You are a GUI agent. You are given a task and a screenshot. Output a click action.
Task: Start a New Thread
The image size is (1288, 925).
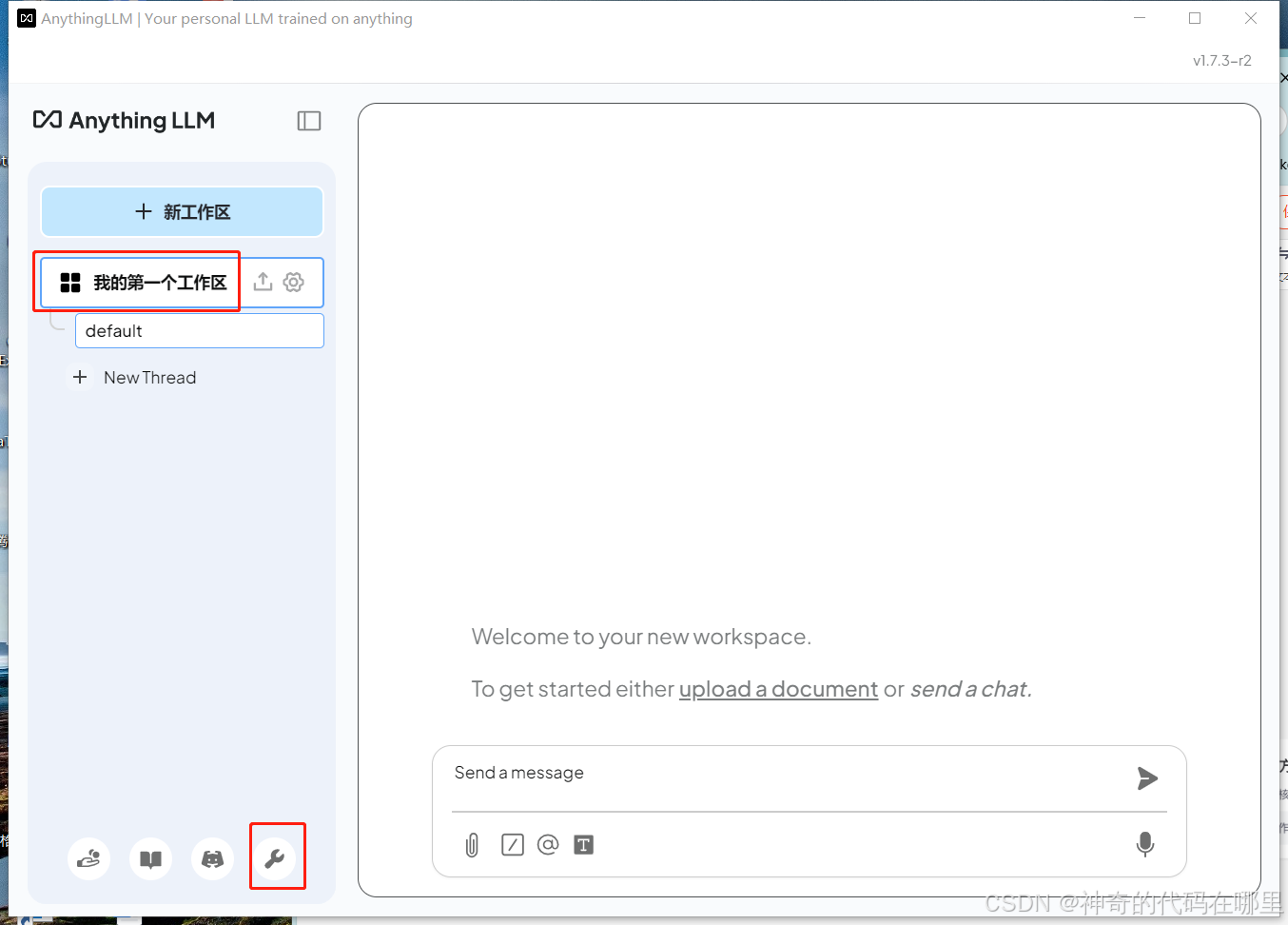tap(149, 378)
